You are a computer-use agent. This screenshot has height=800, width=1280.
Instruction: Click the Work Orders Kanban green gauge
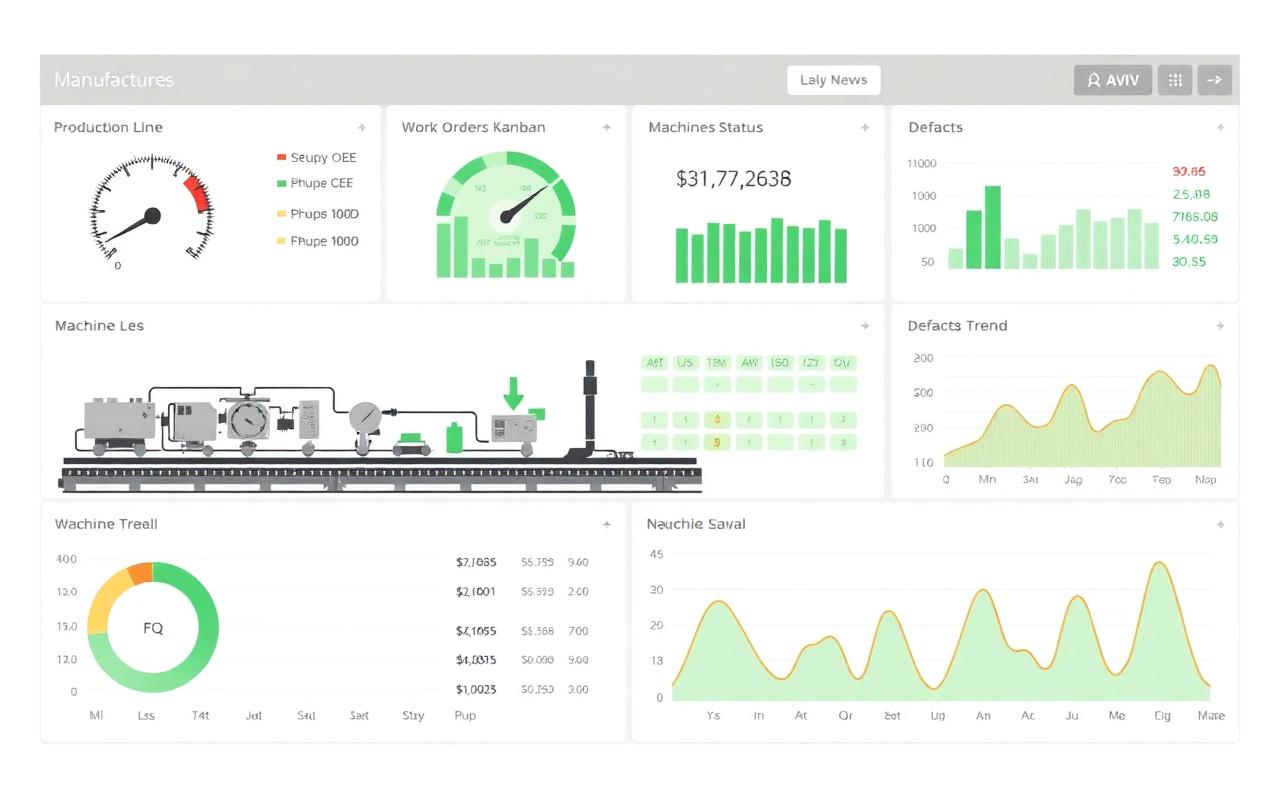(505, 215)
